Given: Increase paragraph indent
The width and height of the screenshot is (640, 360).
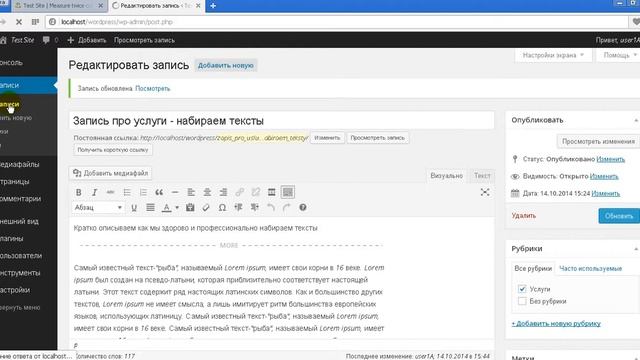Looking at the screenshot, I should coord(255,208).
